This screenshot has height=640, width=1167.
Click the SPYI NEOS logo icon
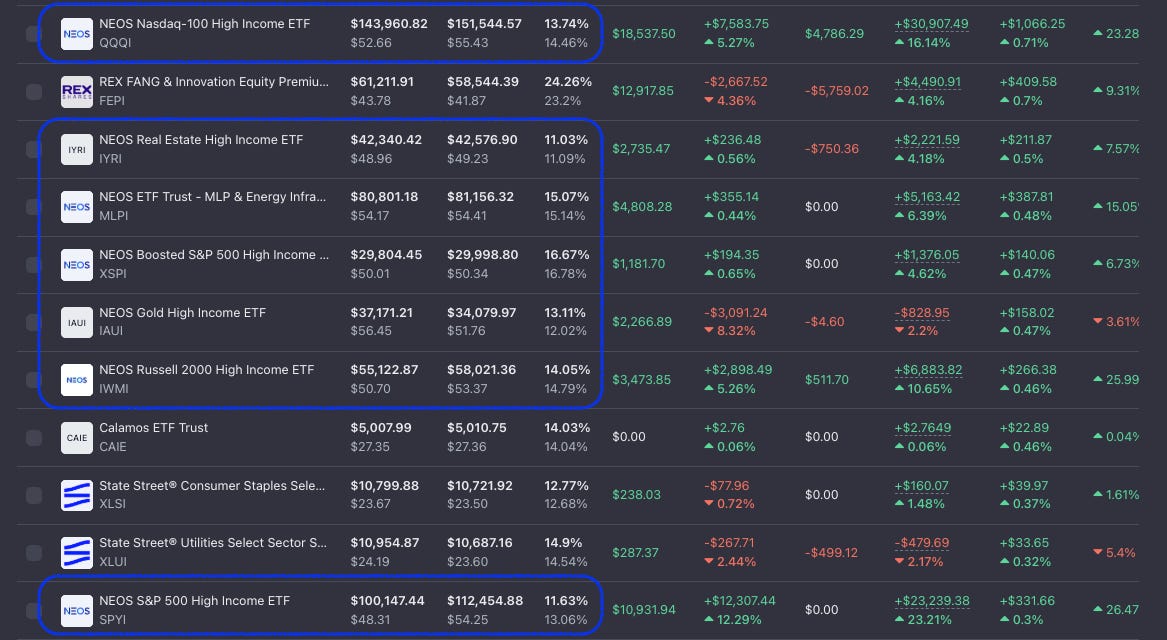pos(77,610)
